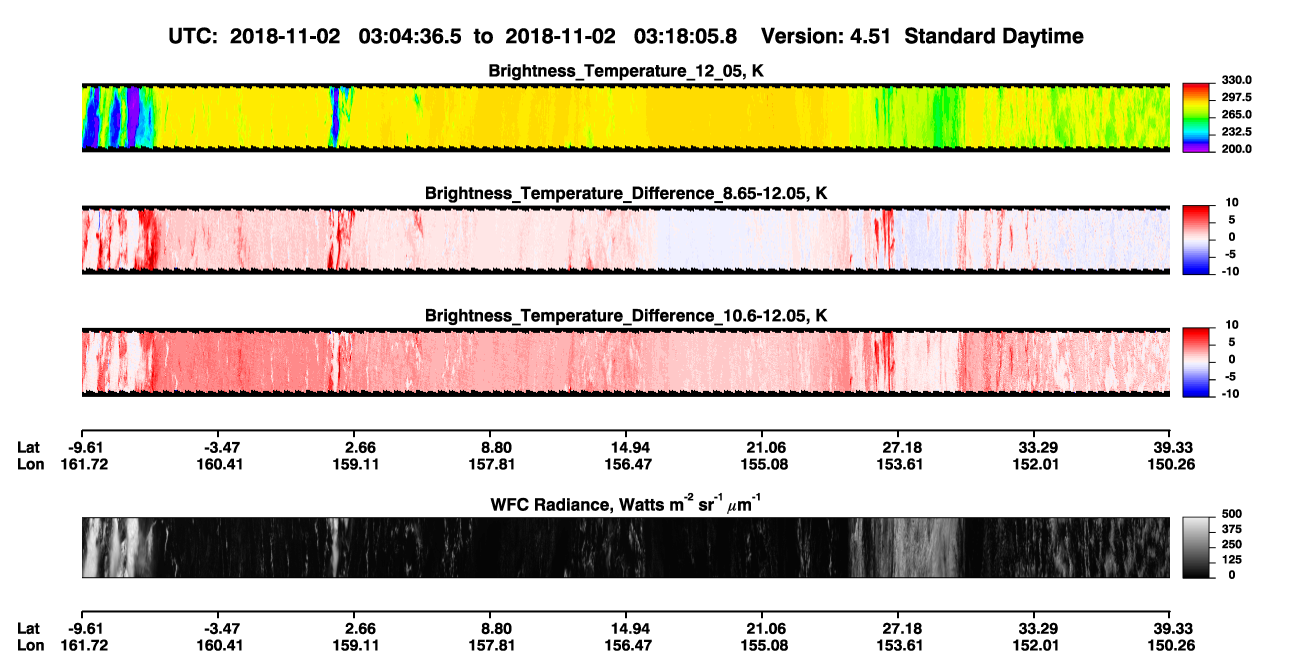Image resolution: width=1300 pixels, height=667 pixels.
Task: Click the 200.0 colorbar label
Action: (1238, 148)
